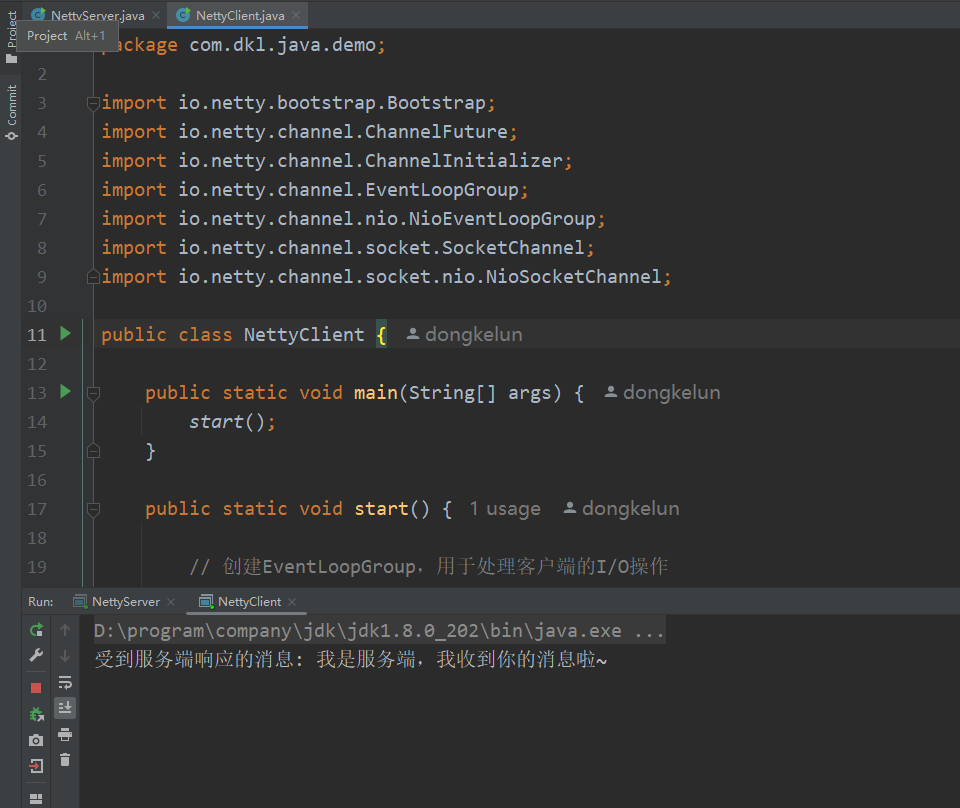This screenshot has width=960, height=808.
Task: Open run configuration wrench settings
Action: tap(36, 656)
